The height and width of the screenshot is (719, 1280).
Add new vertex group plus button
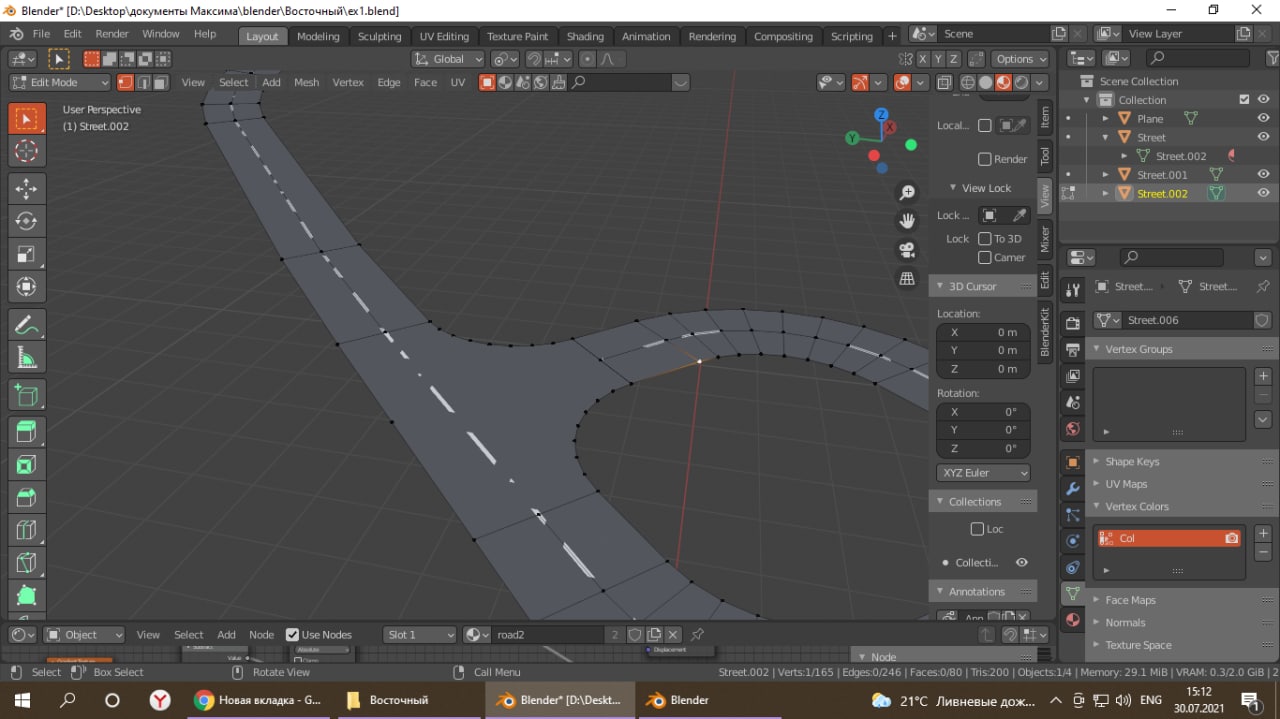(1263, 376)
